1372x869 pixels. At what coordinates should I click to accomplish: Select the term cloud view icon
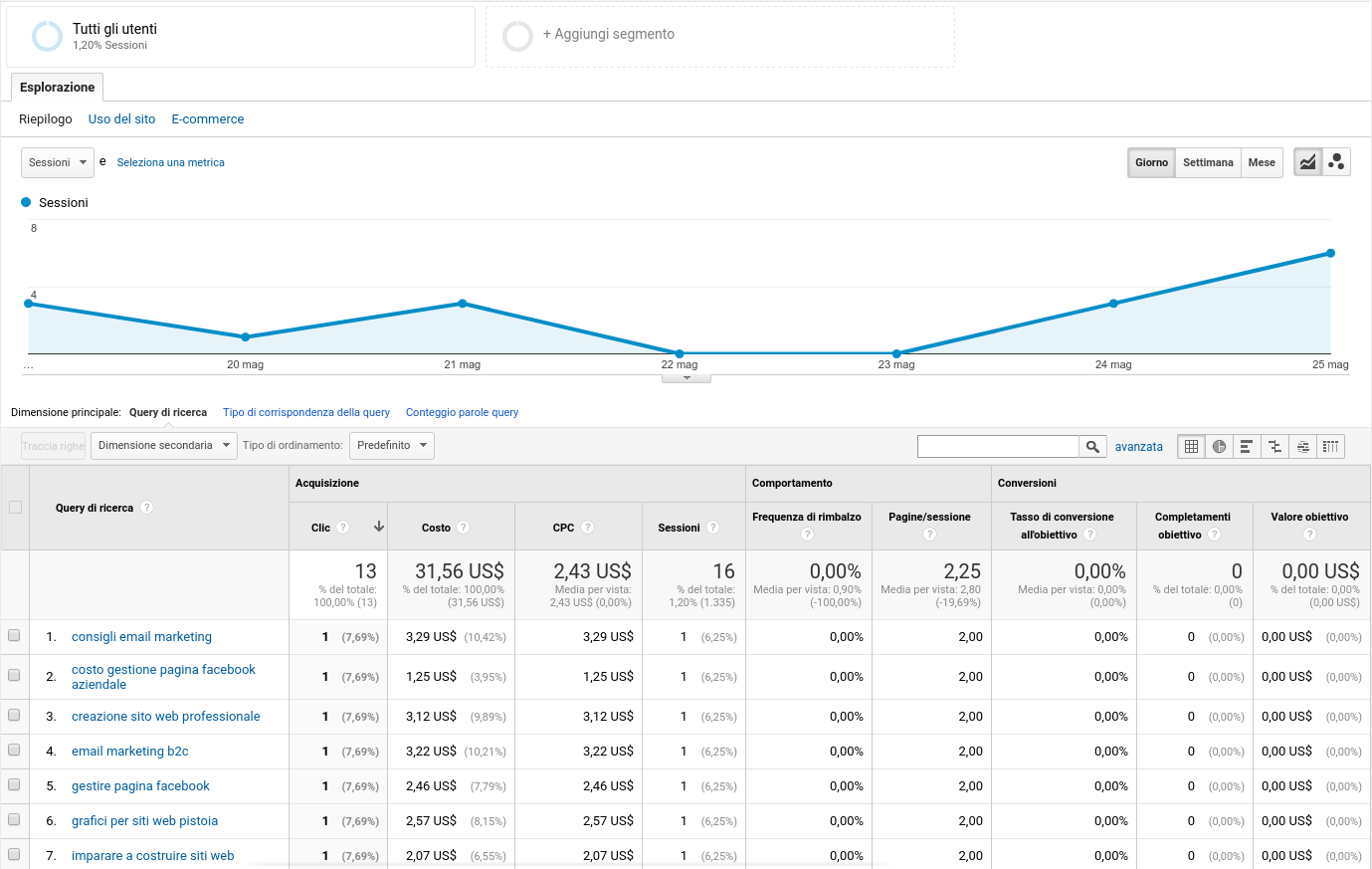click(x=1302, y=447)
